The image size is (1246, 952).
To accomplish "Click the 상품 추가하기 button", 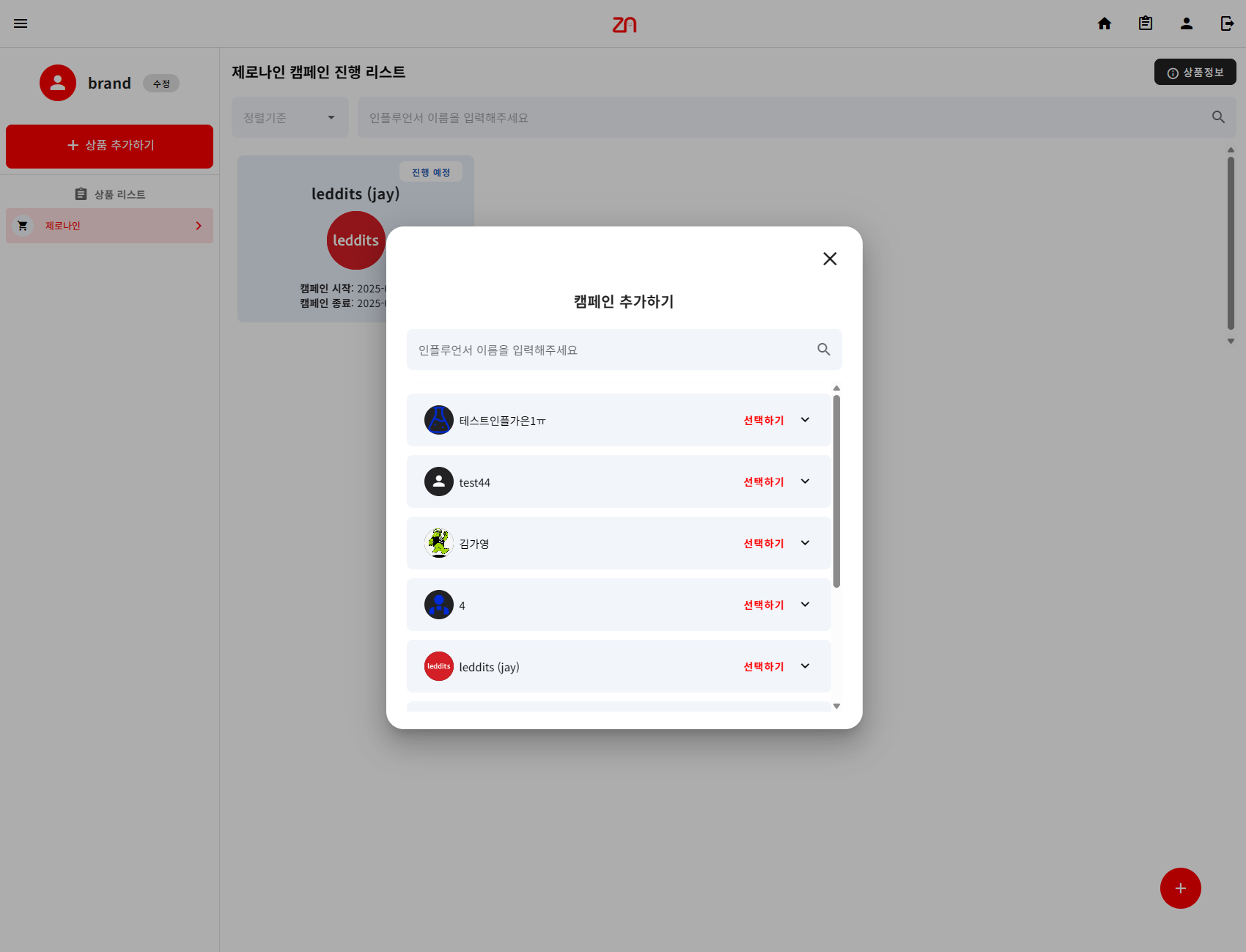I will 109,146.
